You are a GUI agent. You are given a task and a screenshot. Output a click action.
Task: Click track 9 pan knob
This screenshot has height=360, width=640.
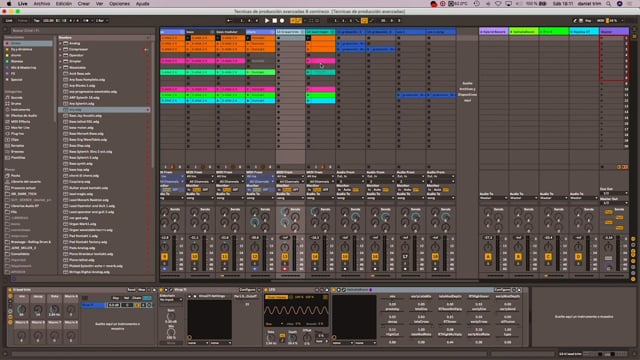[x=164, y=247]
